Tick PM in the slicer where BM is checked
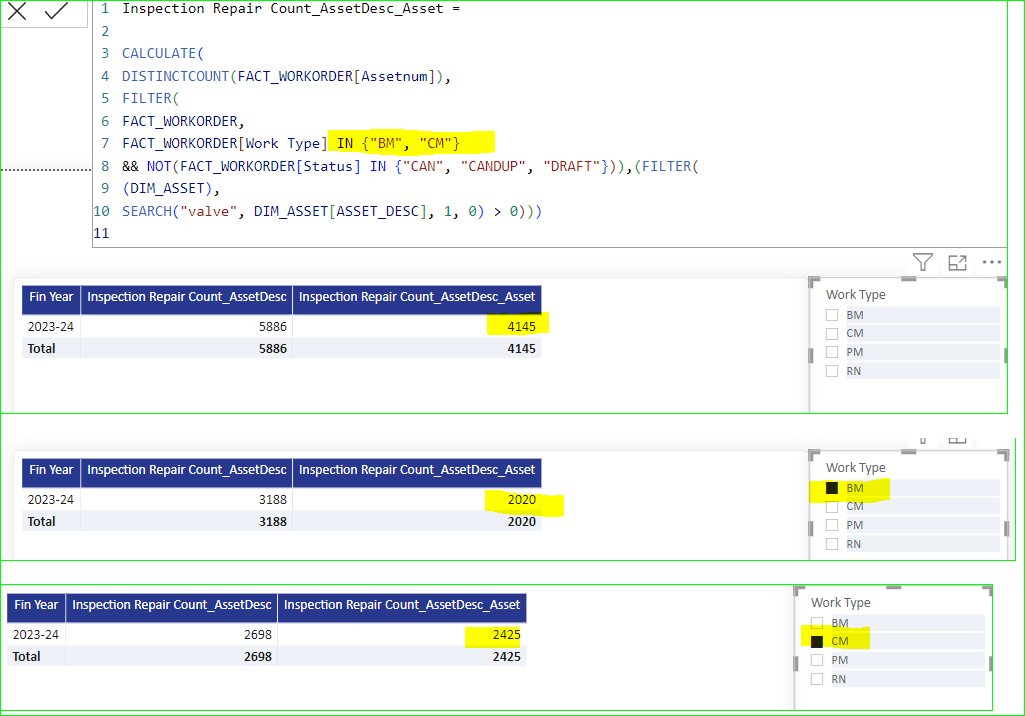Screen dimensions: 1025x716 tap(832, 525)
